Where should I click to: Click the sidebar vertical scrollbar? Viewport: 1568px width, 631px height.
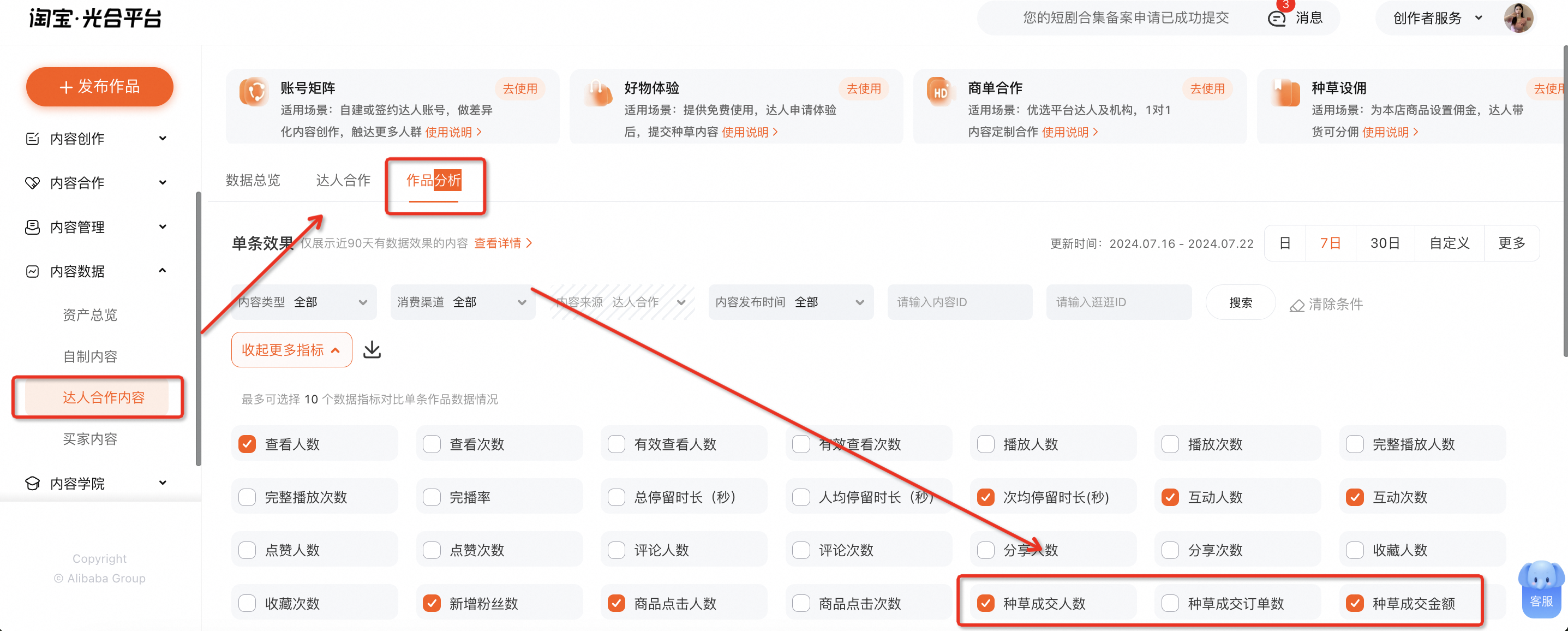tap(199, 329)
